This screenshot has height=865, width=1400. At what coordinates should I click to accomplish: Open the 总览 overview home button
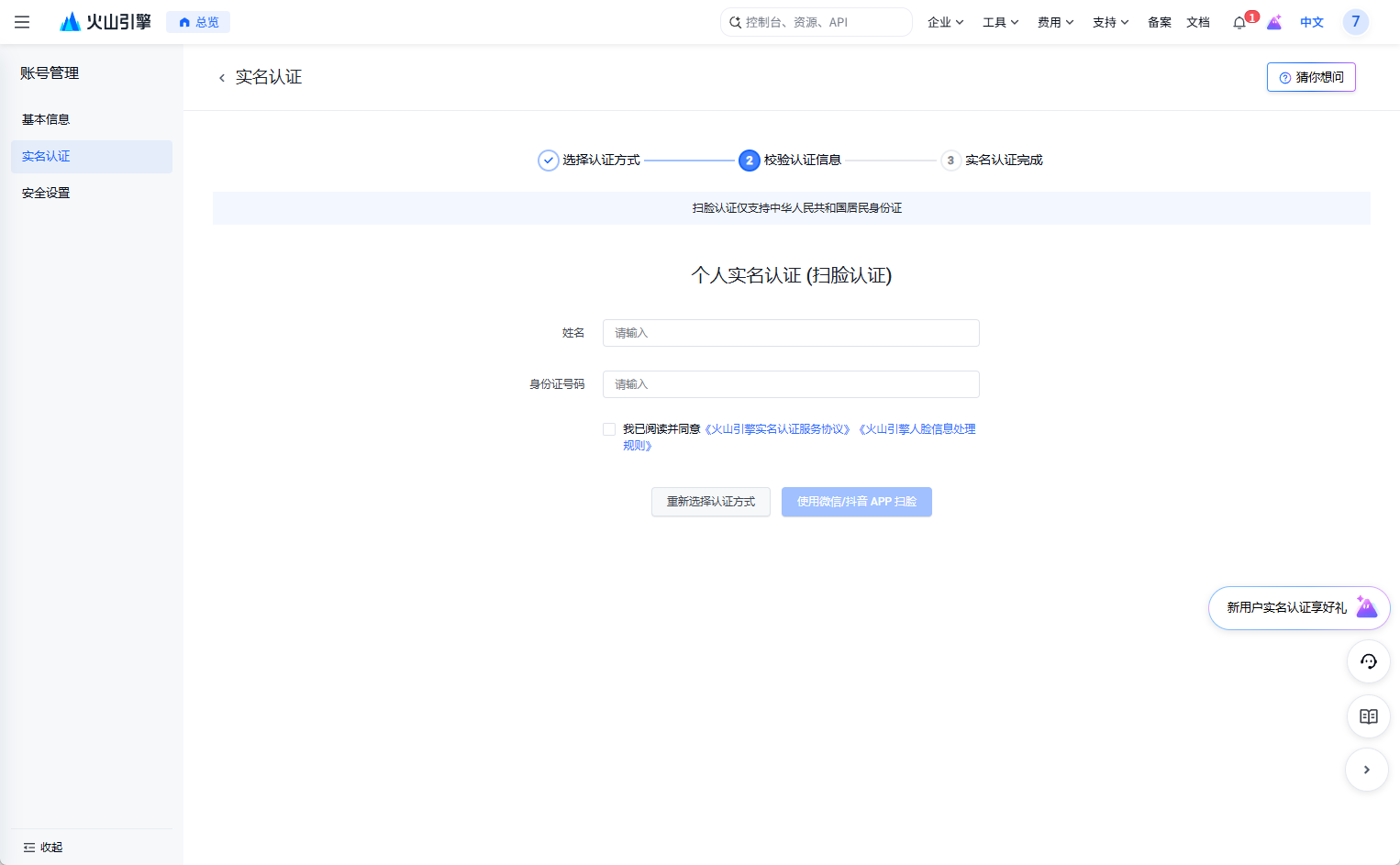[198, 22]
